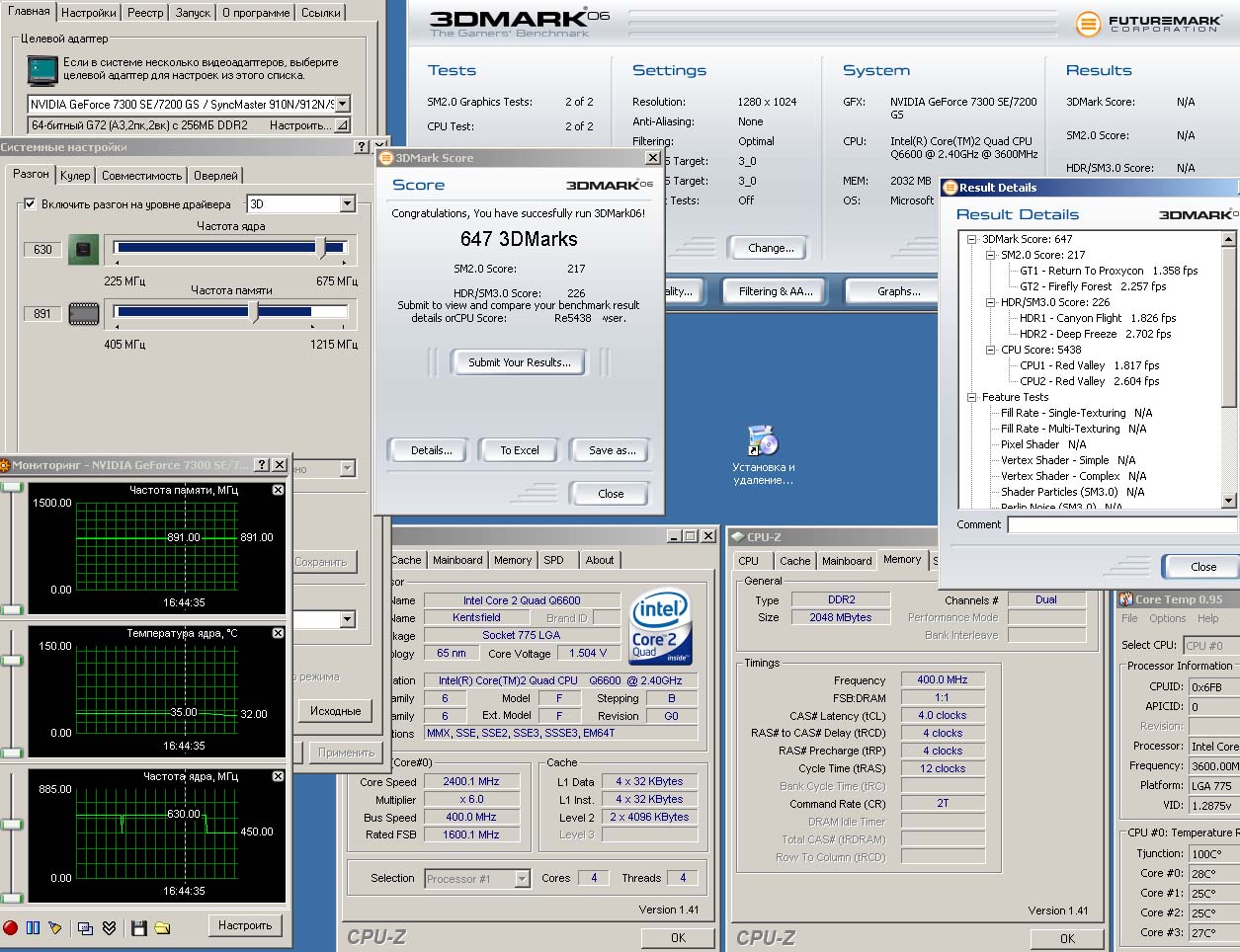Click the memory chip icon next to 891
Viewport: 1240px width, 952px height.
coord(84,313)
